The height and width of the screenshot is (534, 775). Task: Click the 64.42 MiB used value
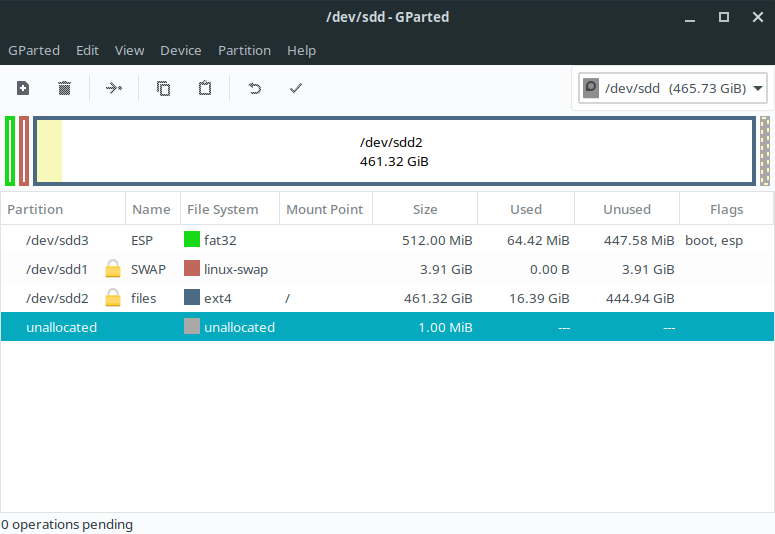(x=538, y=240)
